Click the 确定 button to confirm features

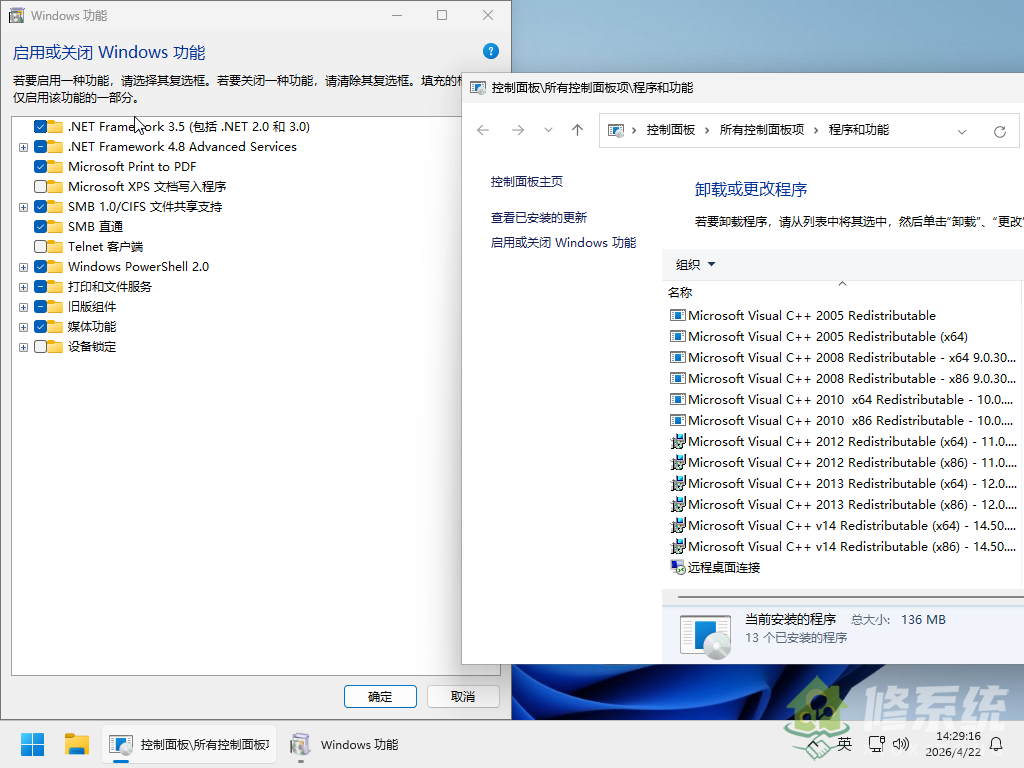tap(380, 696)
